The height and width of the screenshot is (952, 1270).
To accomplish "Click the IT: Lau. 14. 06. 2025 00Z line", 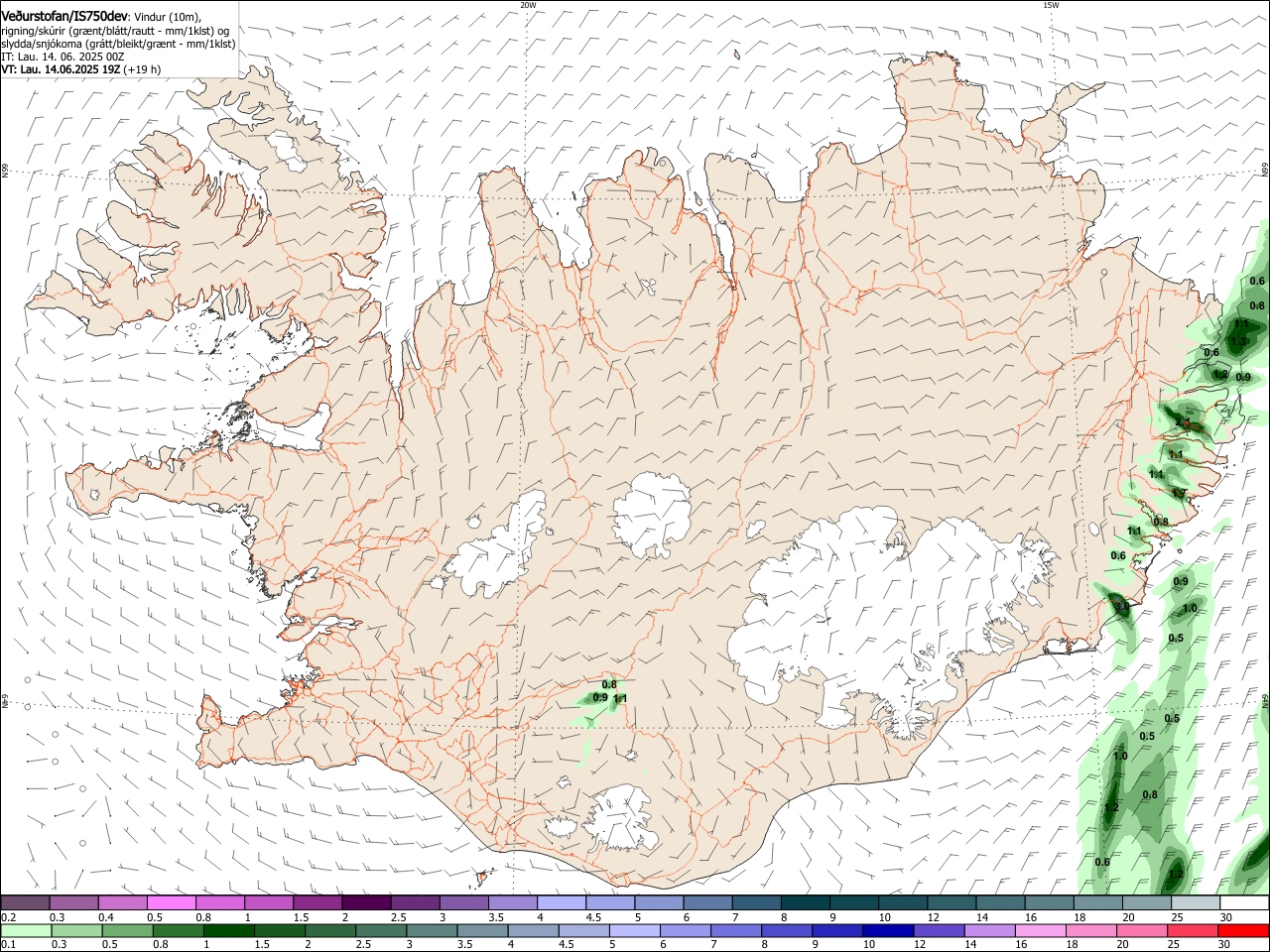I will [63, 58].
